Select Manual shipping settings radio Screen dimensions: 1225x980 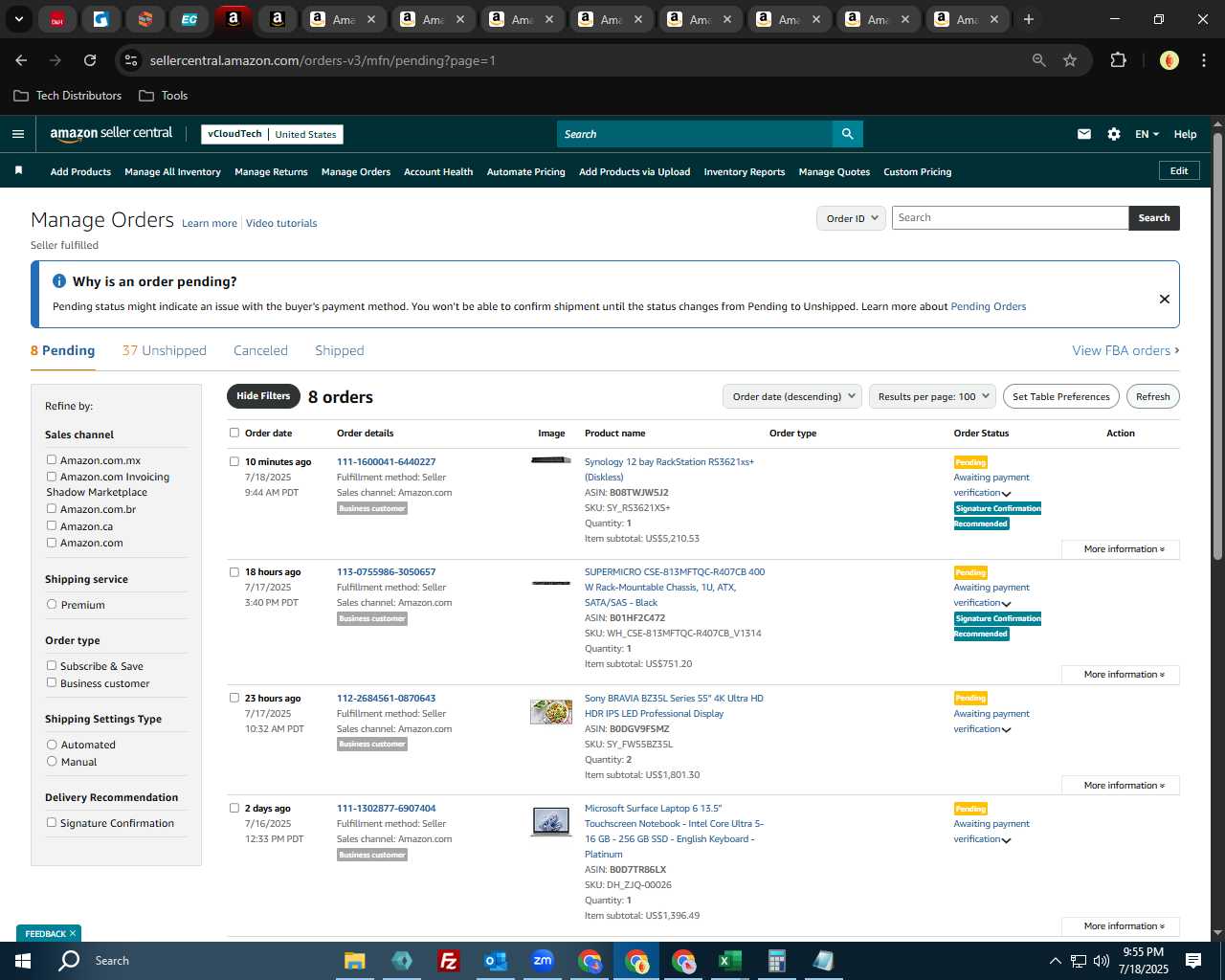pos(52,761)
